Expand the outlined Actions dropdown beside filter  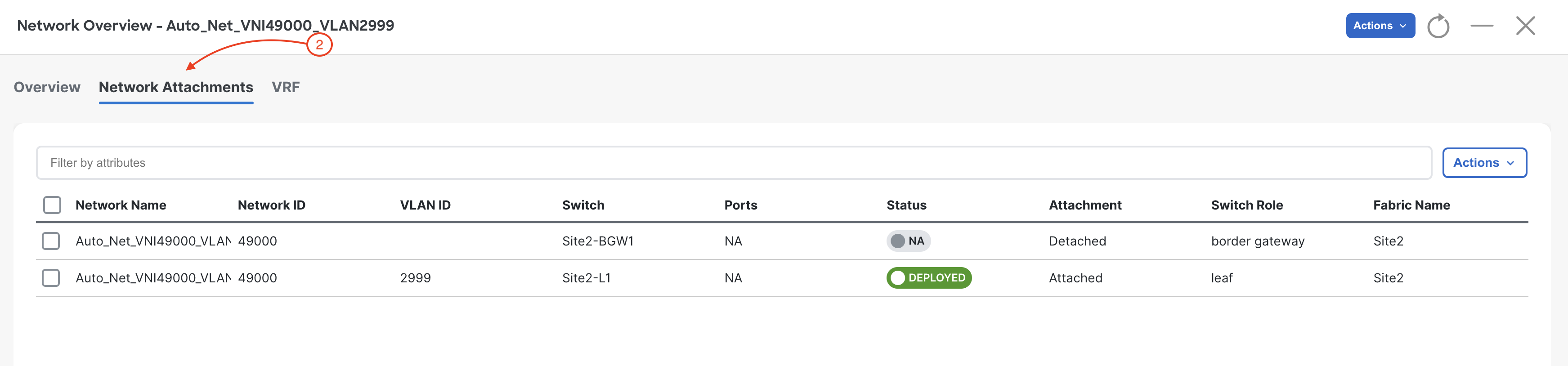pyautogui.click(x=1484, y=162)
